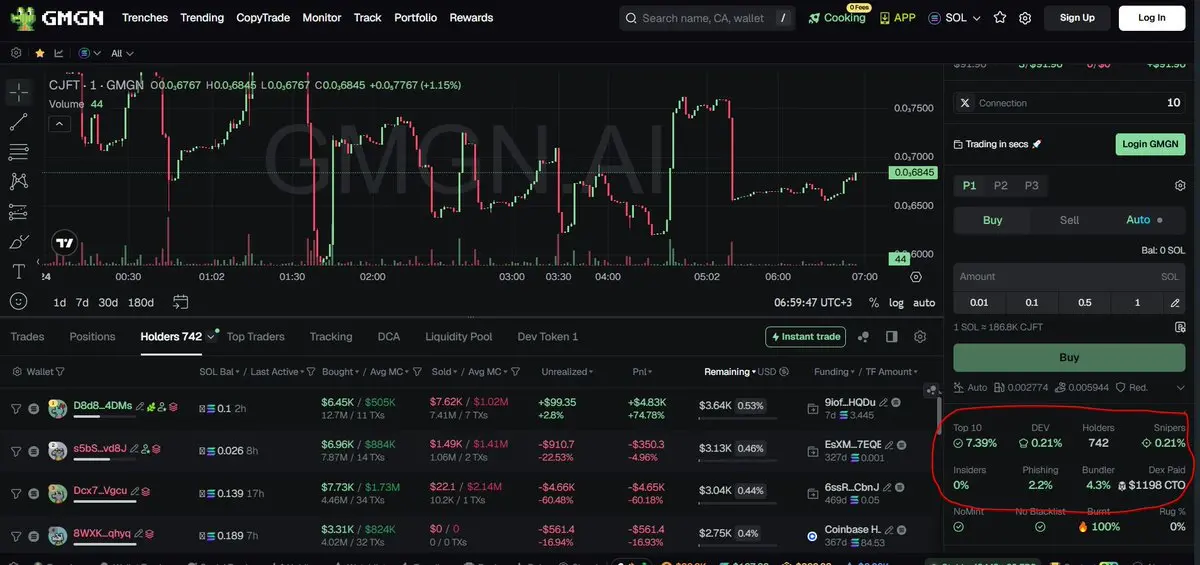The height and width of the screenshot is (565, 1200).
Task: Select the crosshair cursor tool
Action: pos(19,92)
